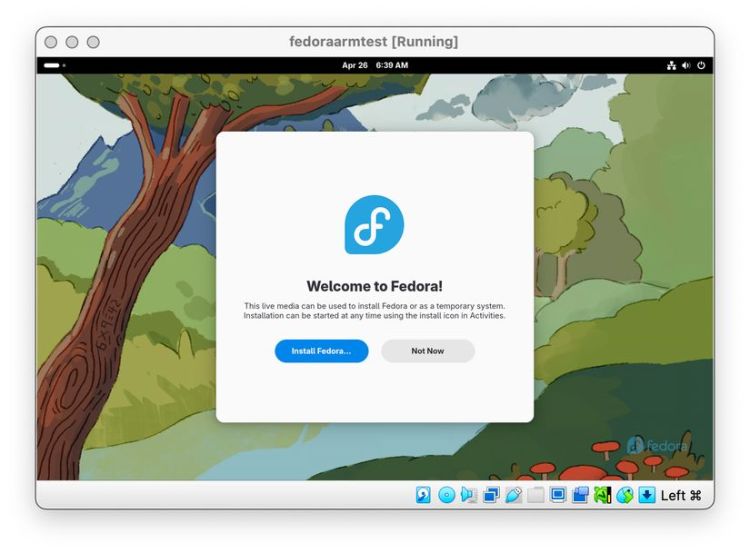Maximize the fedoraarmtest VM window
The height and width of the screenshot is (553, 750).
tap(93, 42)
